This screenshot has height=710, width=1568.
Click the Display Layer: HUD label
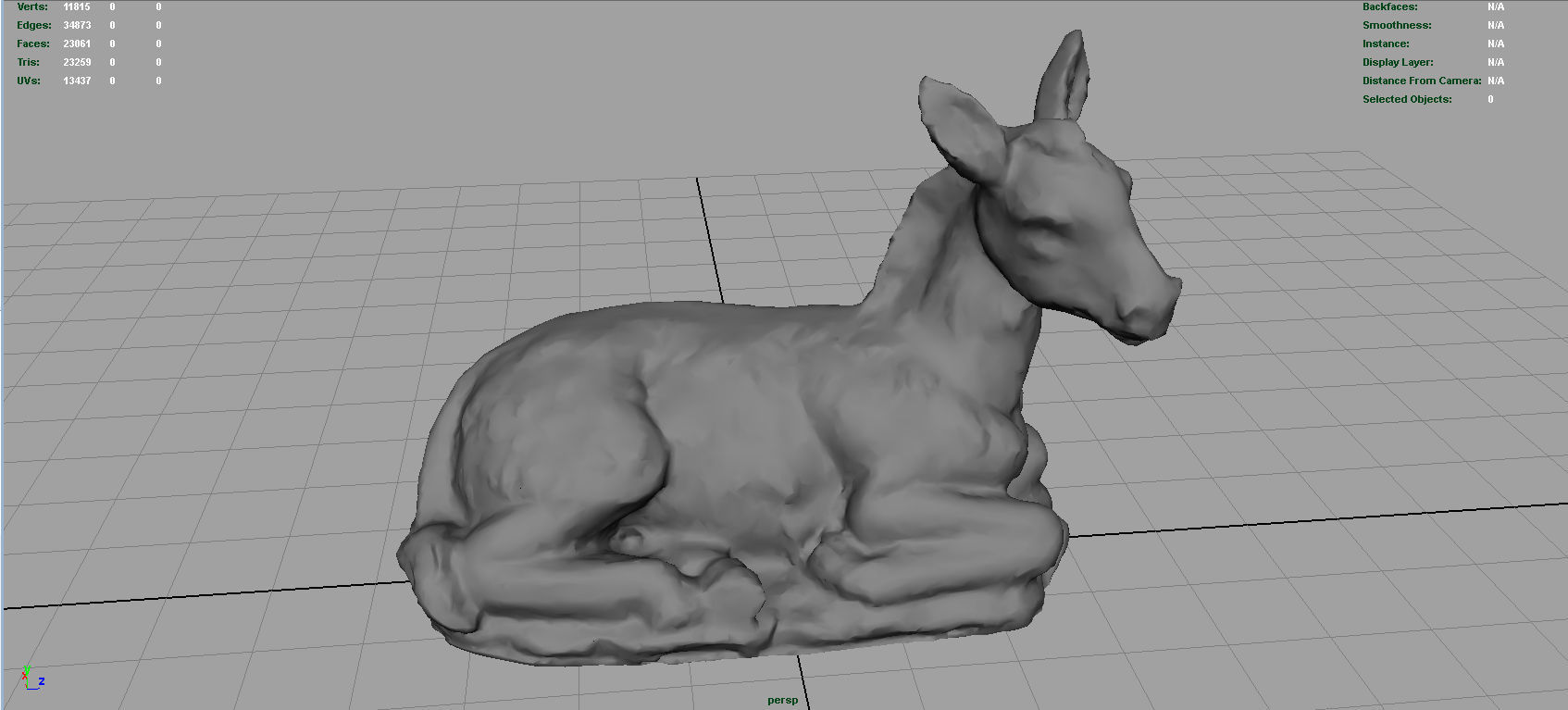pos(1398,62)
